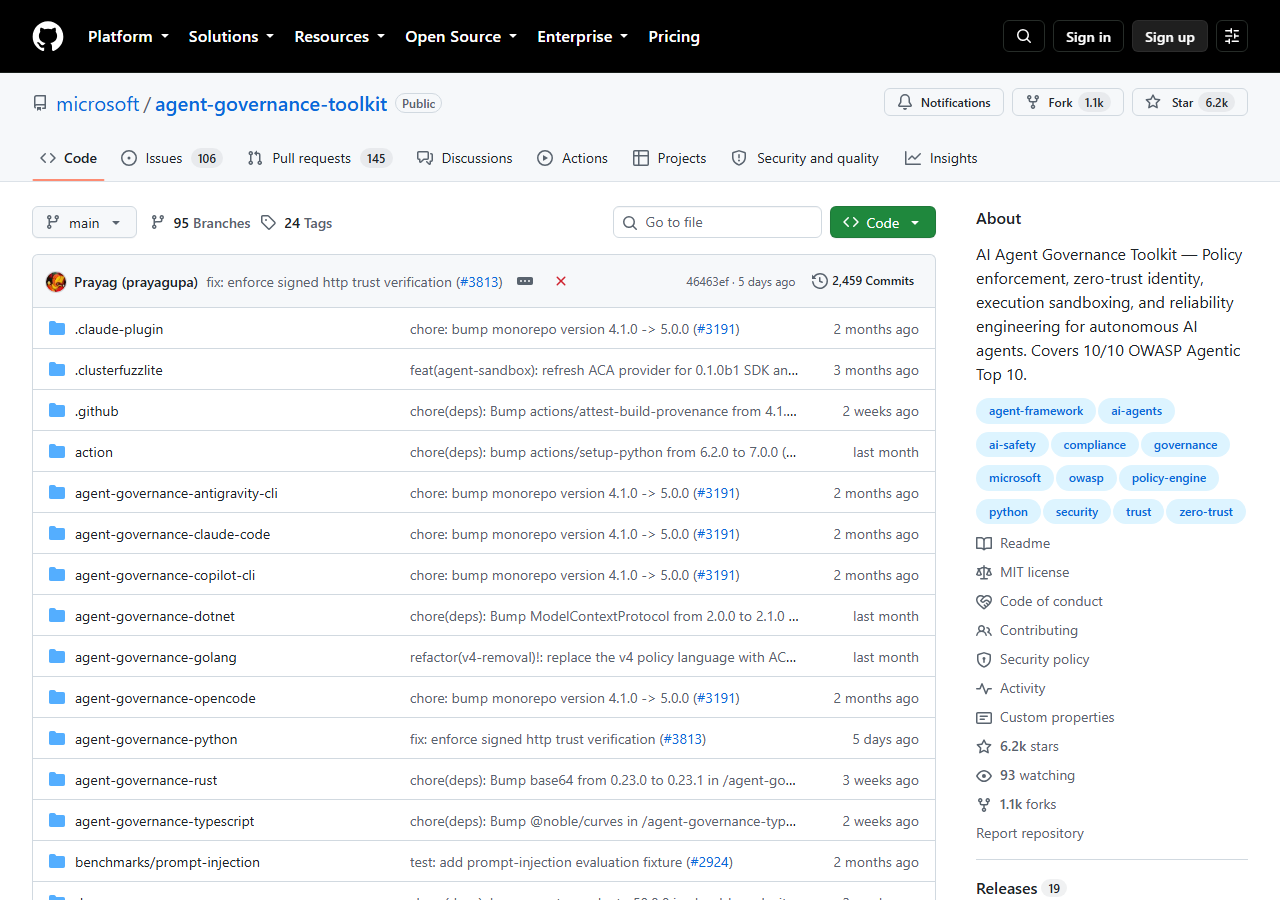Switch to the Issues tab
This screenshot has height=900, width=1280.
[171, 158]
